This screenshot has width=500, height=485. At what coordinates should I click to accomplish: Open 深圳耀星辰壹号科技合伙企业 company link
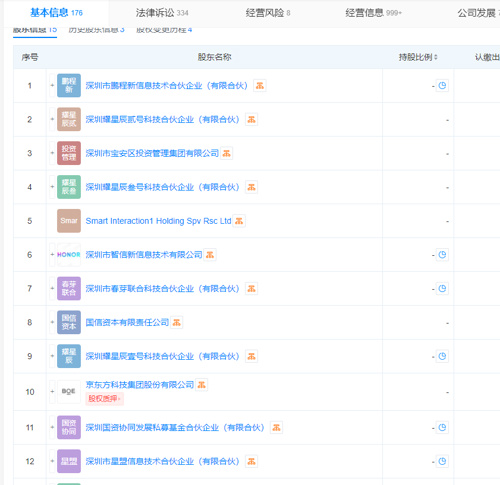pos(163,356)
